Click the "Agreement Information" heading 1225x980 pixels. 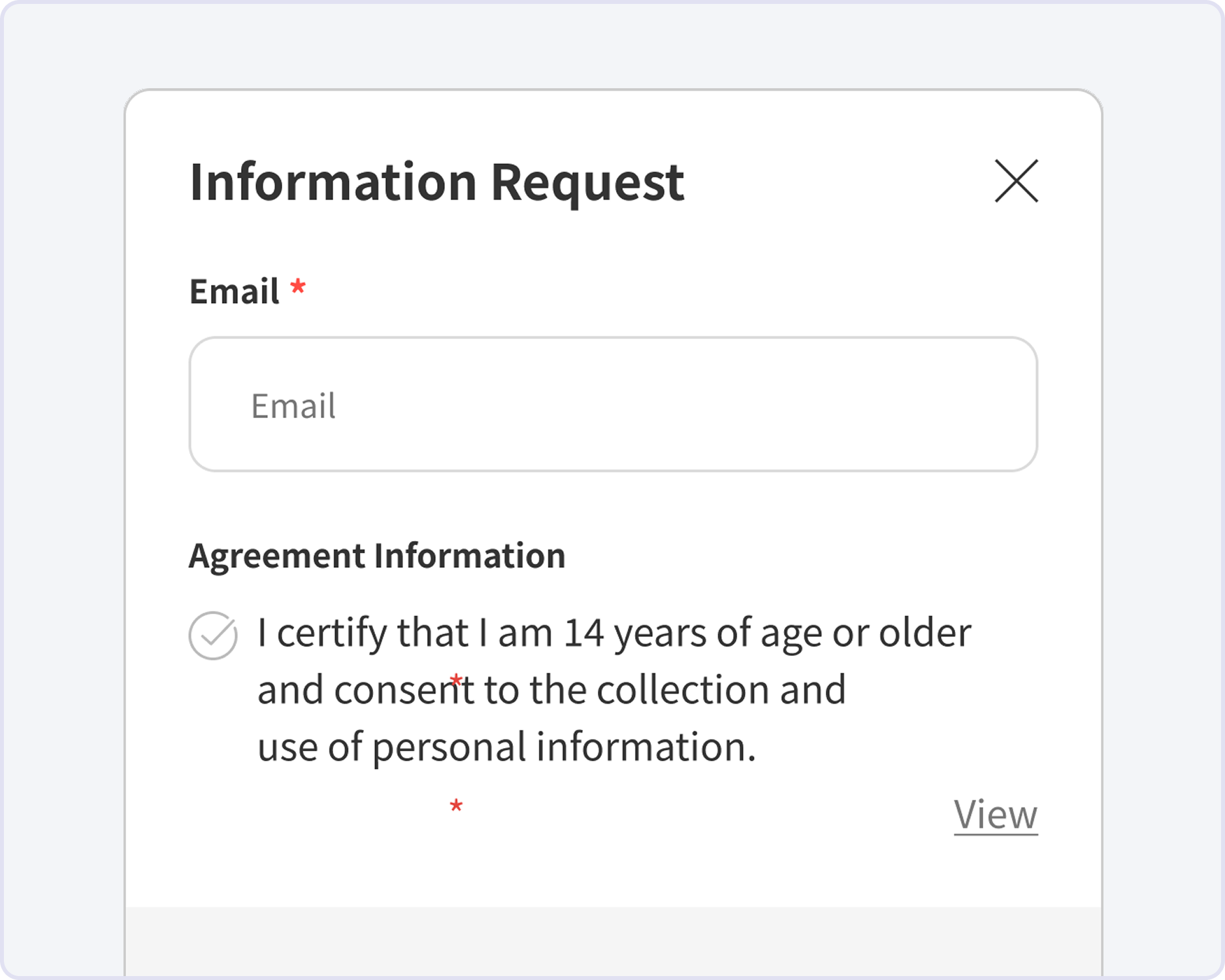pos(377,556)
